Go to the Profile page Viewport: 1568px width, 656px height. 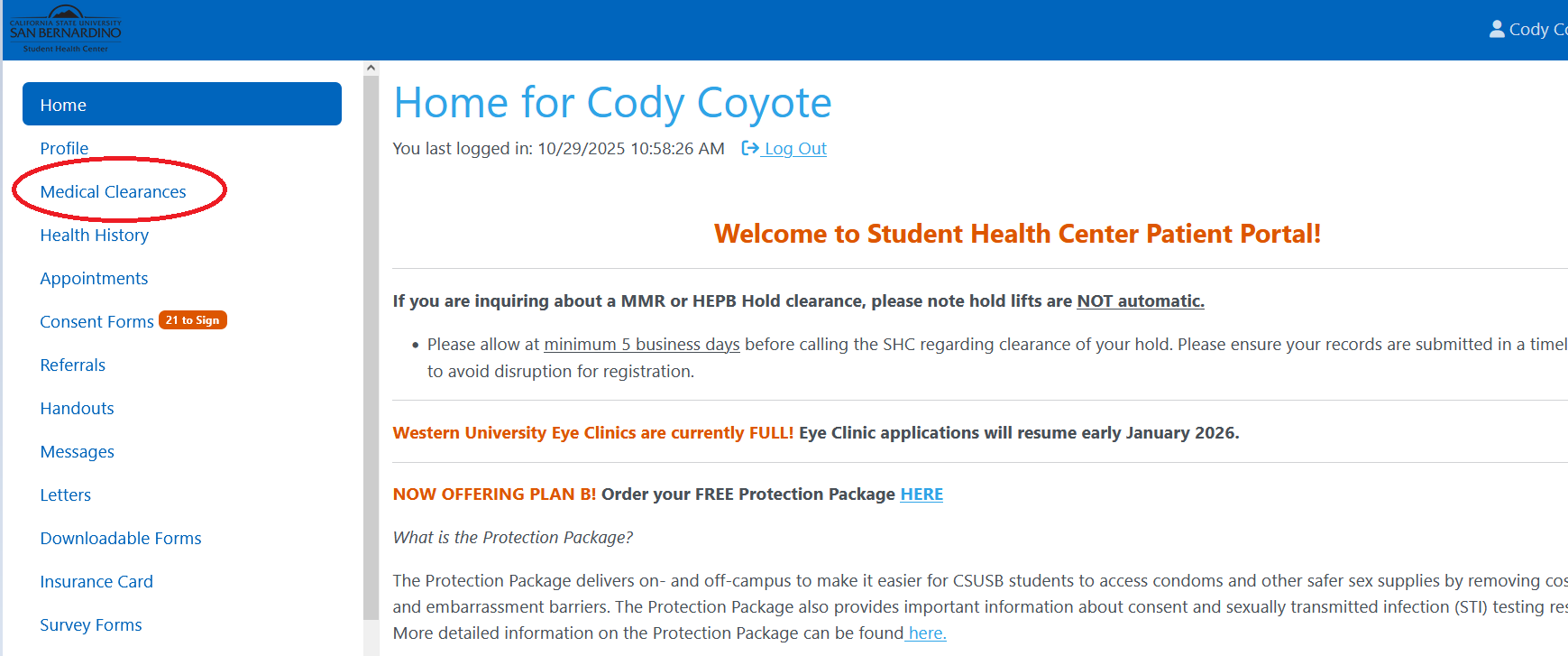tap(64, 148)
